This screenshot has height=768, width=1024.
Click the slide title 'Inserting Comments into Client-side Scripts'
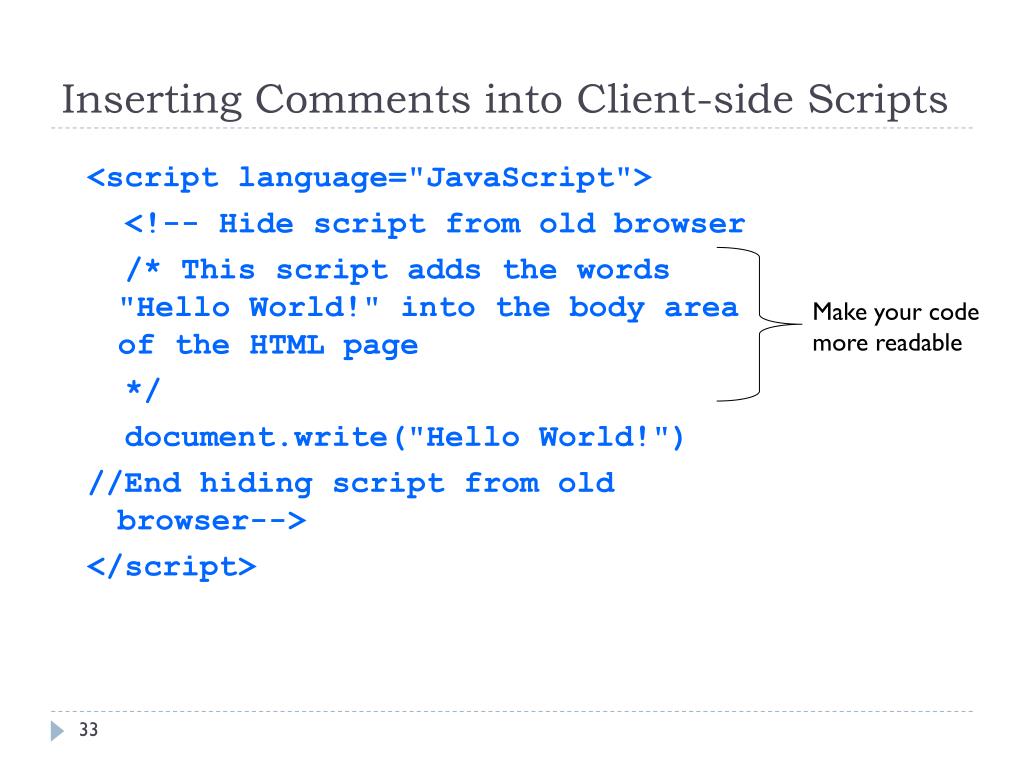click(504, 100)
